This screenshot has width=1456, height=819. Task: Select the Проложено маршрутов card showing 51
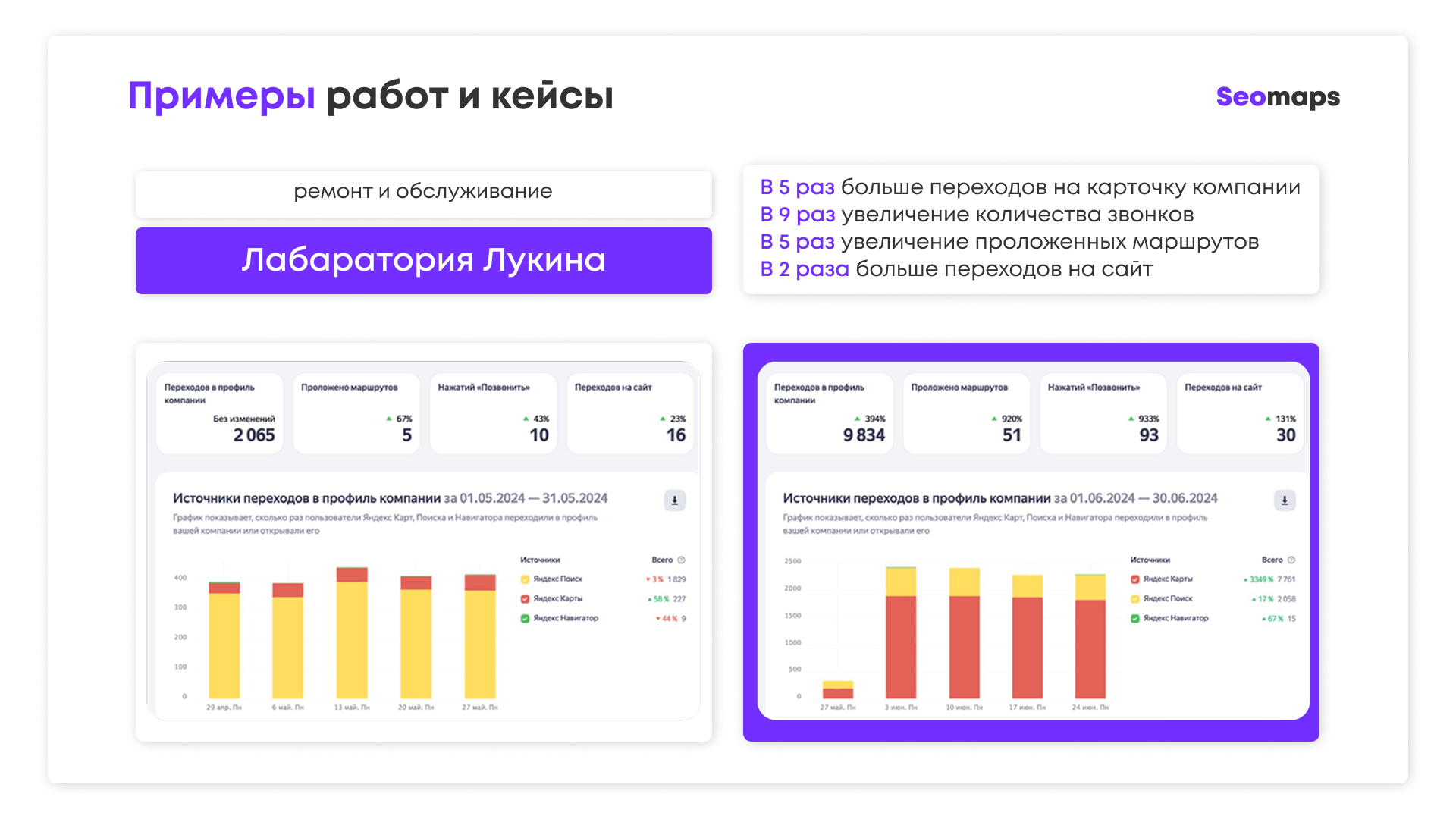(967, 413)
